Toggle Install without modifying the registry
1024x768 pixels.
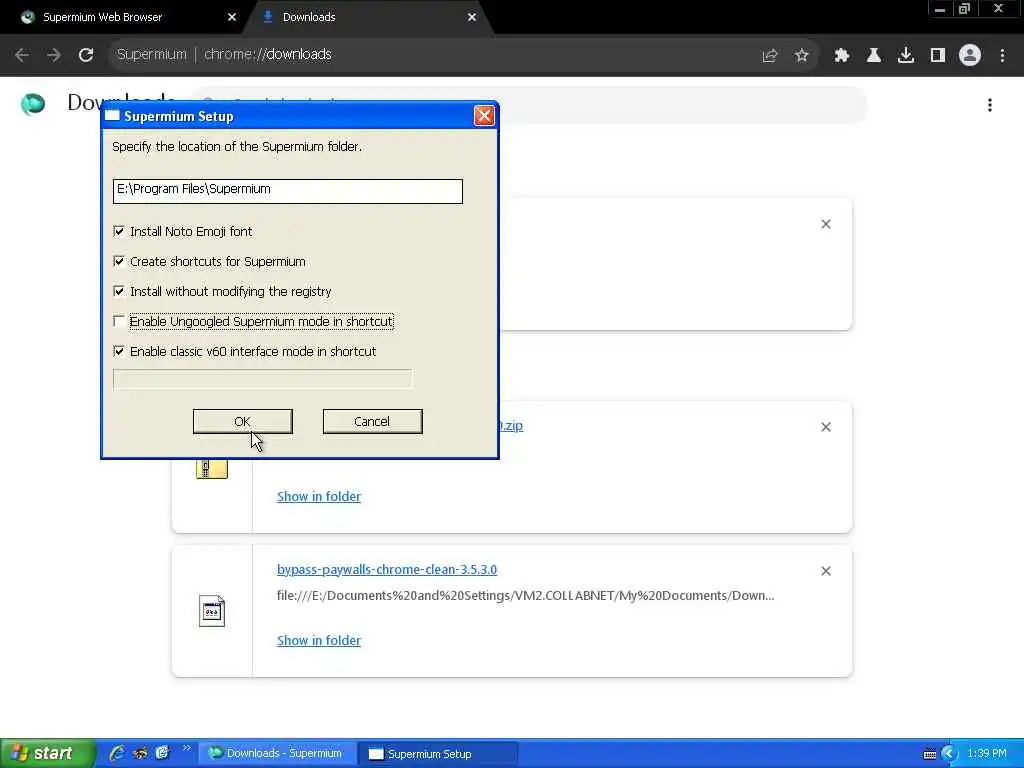pos(119,291)
